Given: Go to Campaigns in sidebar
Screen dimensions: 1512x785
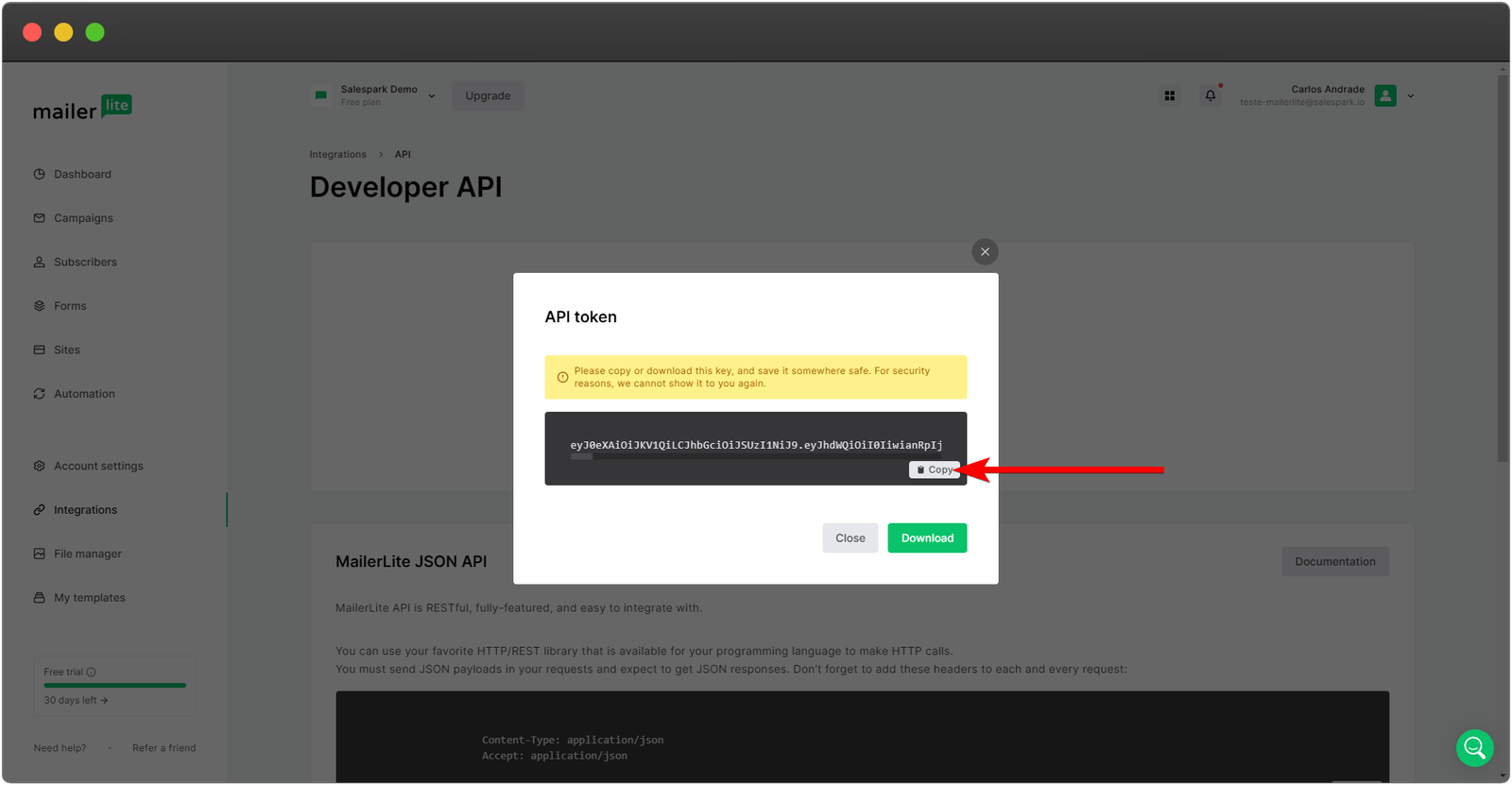Looking at the screenshot, I should [x=83, y=218].
